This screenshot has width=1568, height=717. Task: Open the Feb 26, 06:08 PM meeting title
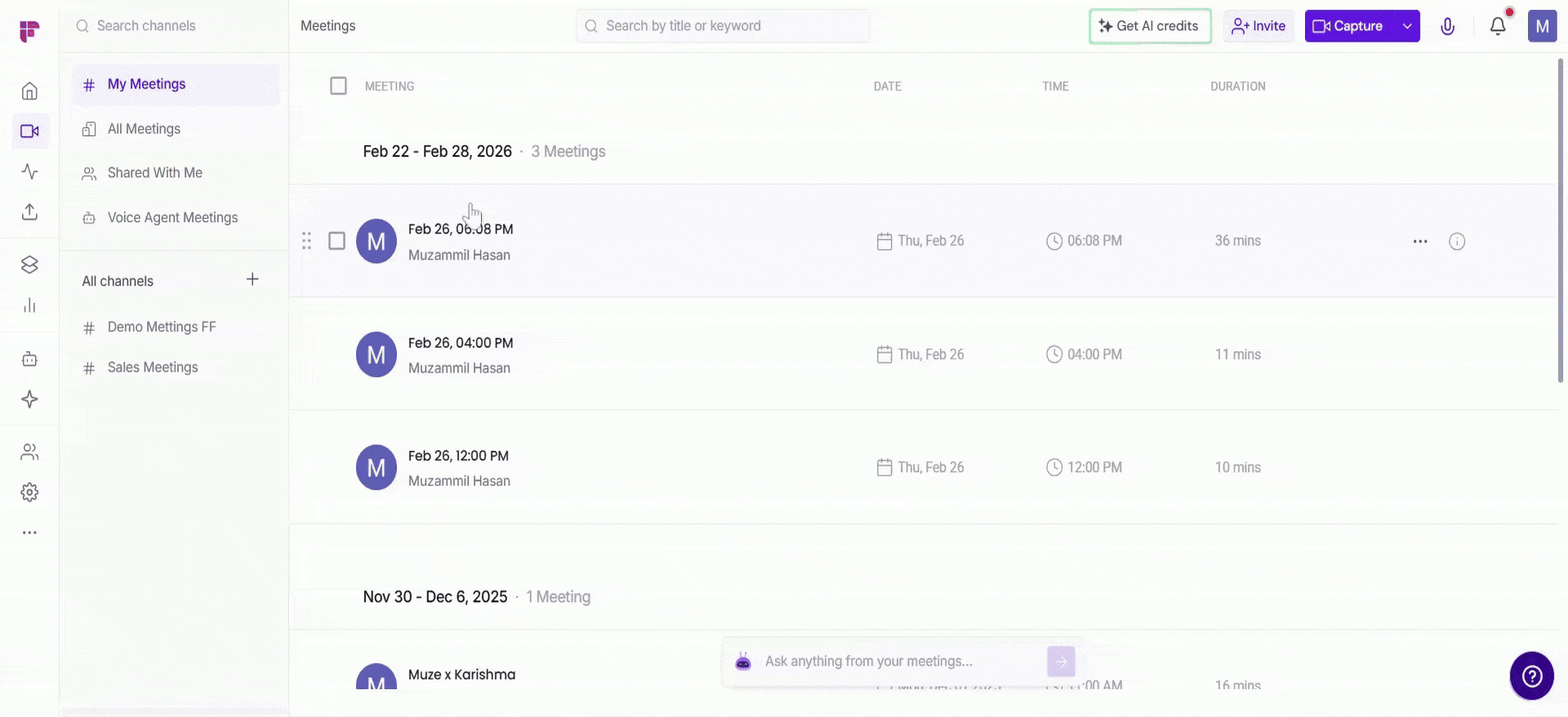coord(461,229)
